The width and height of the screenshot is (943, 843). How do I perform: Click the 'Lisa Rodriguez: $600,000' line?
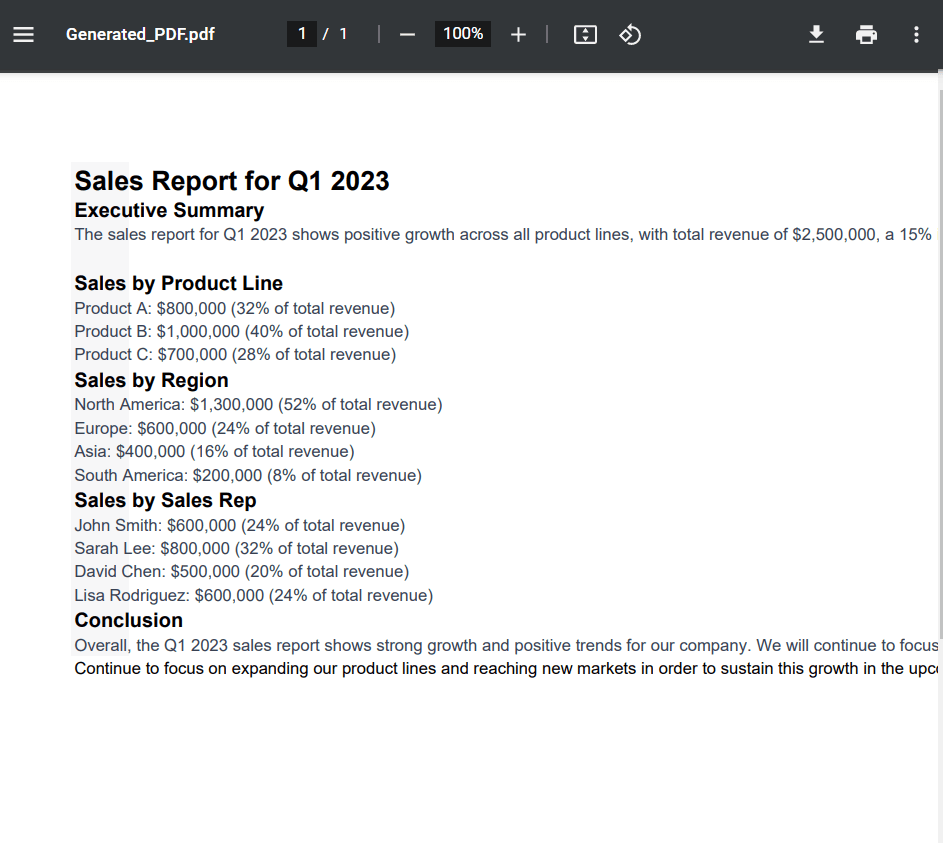(x=253, y=596)
